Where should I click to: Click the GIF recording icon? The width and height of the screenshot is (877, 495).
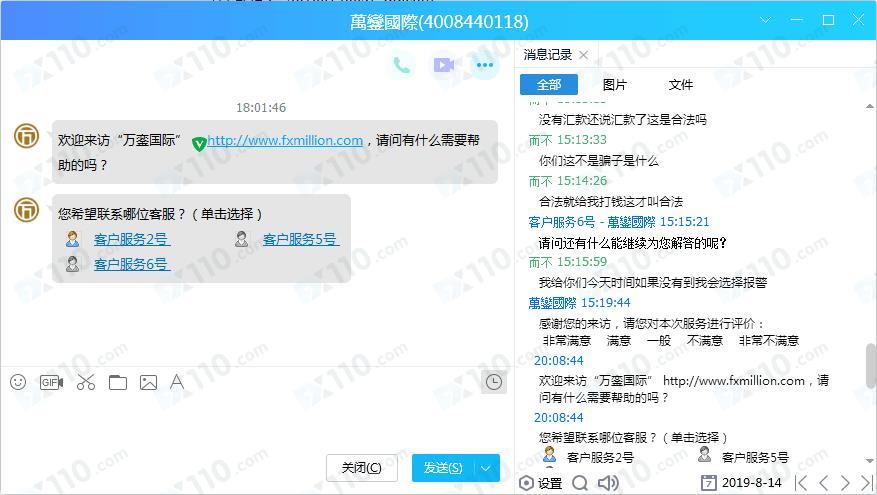tap(51, 382)
